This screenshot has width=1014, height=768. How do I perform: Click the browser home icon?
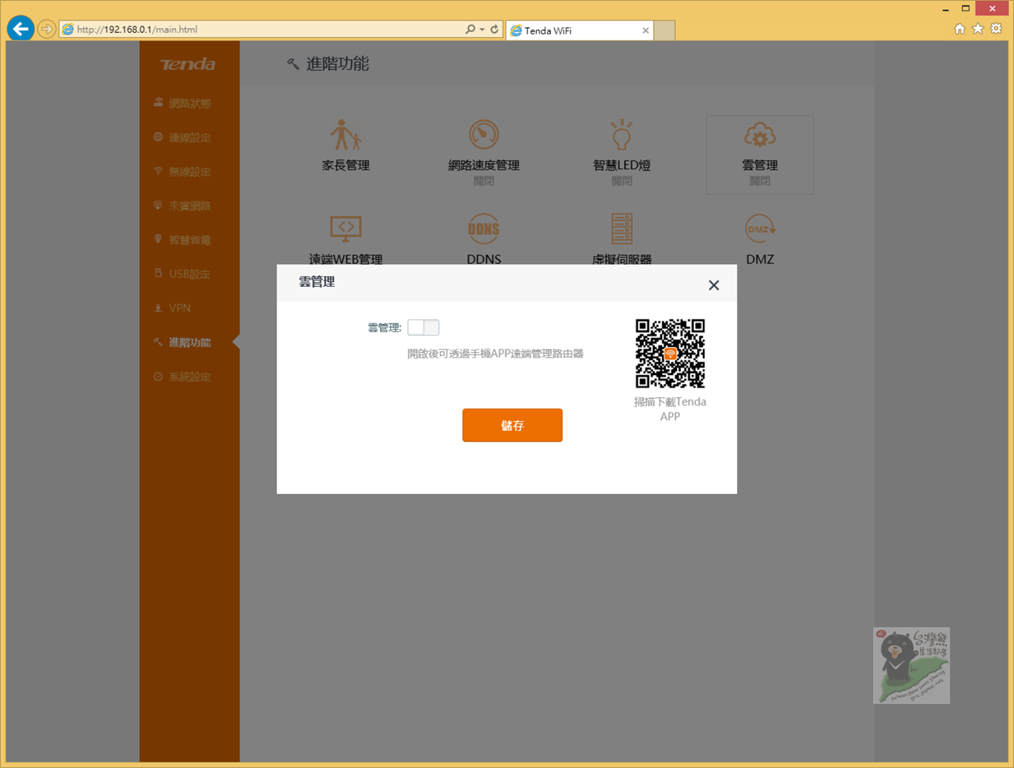pyautogui.click(x=960, y=28)
